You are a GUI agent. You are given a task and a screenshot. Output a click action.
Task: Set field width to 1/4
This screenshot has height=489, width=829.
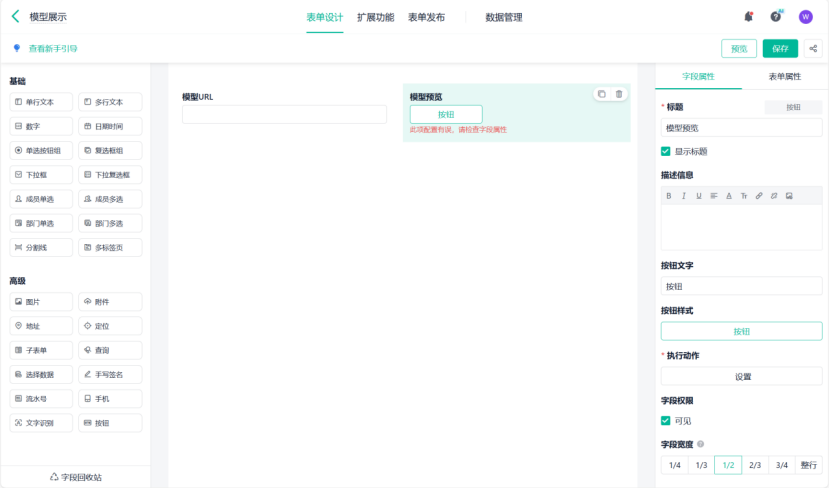[675, 465]
